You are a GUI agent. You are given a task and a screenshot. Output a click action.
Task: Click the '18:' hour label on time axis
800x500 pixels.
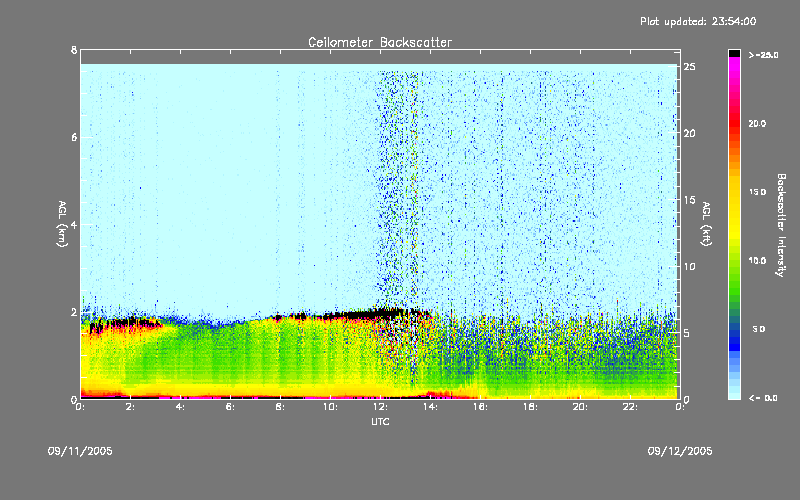[x=530, y=407]
